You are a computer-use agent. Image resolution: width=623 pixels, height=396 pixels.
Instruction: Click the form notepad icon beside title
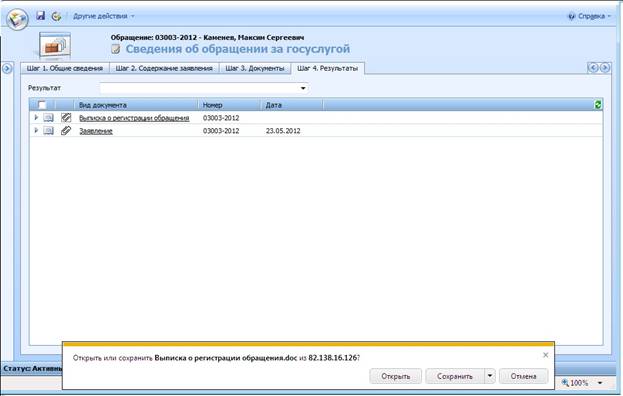coord(116,49)
